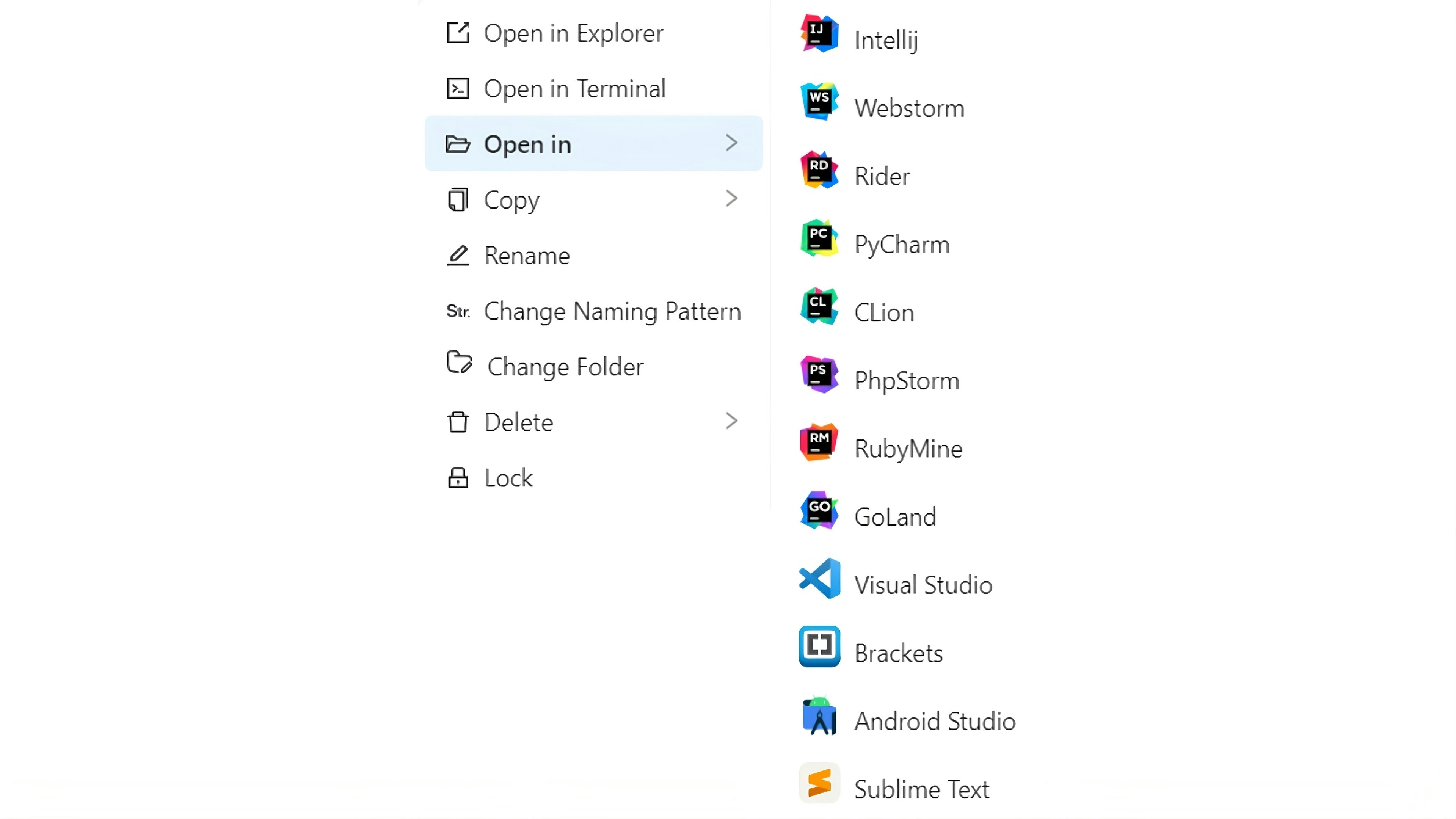Click the Rider logo icon
The image size is (1456, 819).
coord(819,169)
